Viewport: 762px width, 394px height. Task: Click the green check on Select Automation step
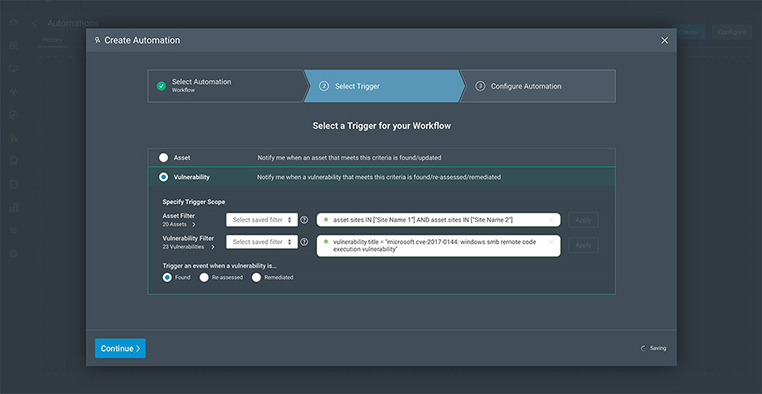click(161, 86)
